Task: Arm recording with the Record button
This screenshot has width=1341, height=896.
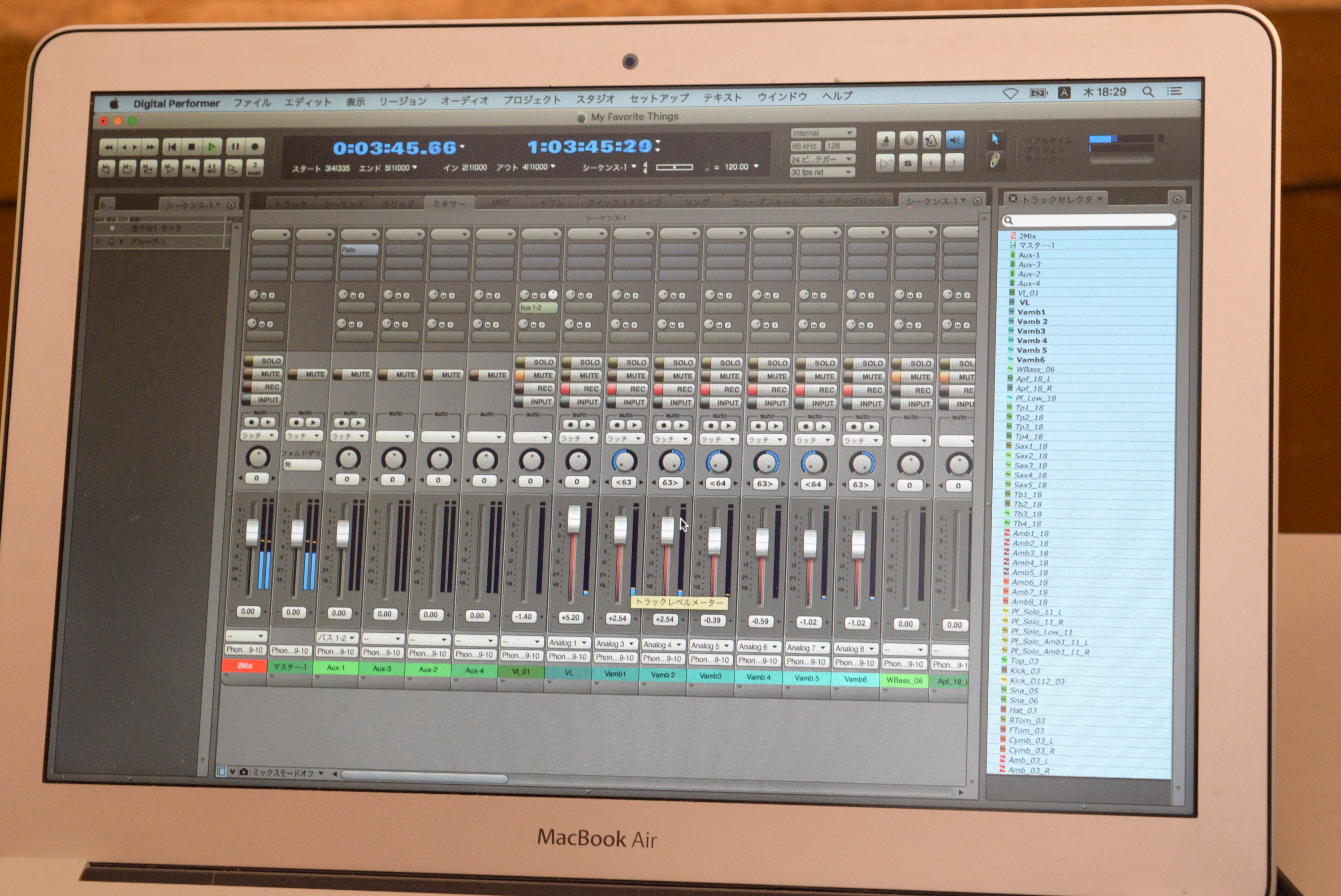Action: pos(255,146)
